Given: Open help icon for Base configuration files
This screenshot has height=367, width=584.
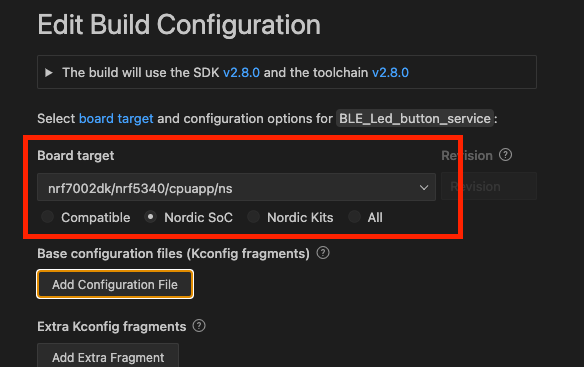Looking at the screenshot, I should 323,253.
